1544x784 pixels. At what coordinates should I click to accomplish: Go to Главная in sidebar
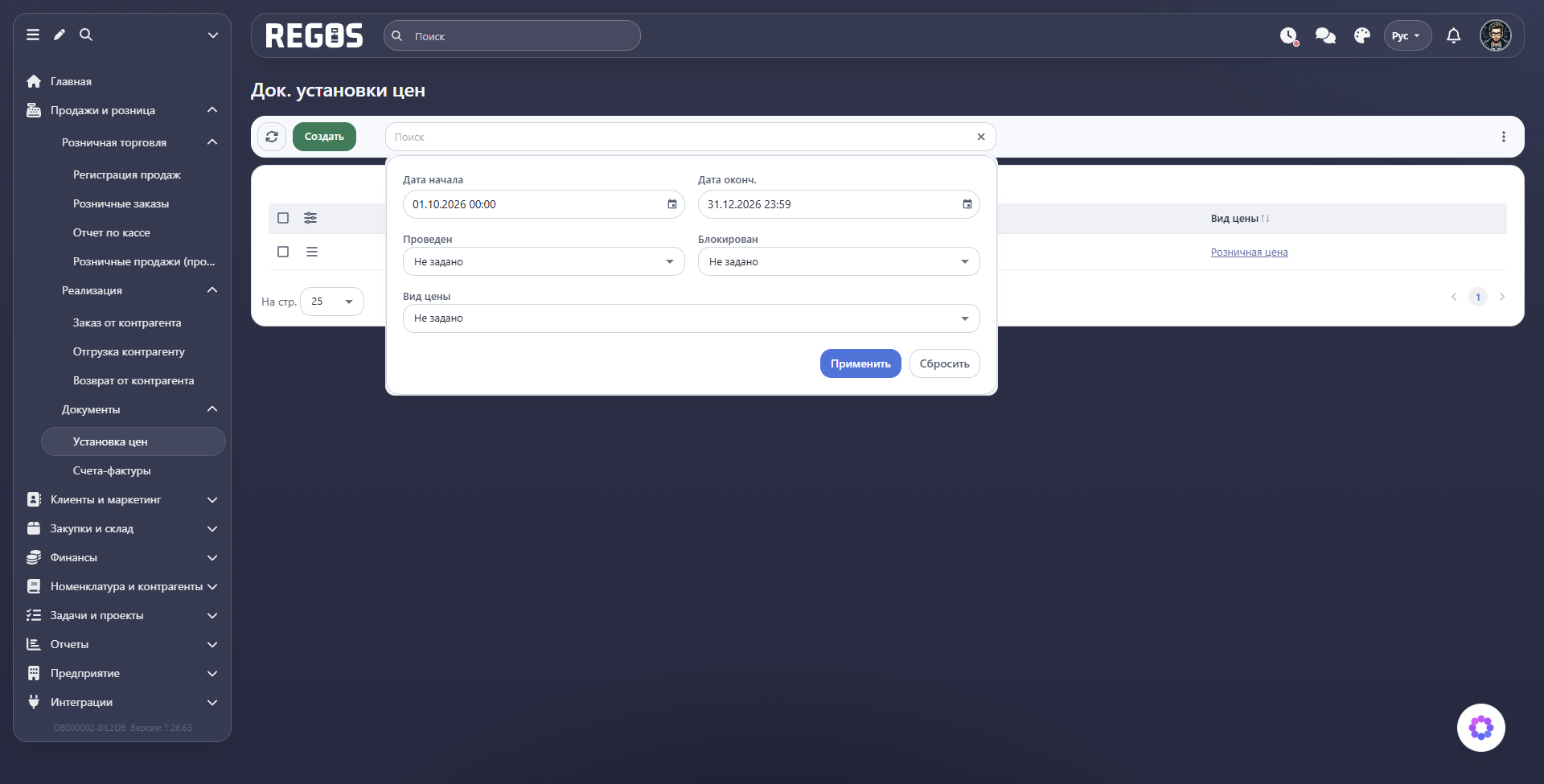tap(71, 81)
